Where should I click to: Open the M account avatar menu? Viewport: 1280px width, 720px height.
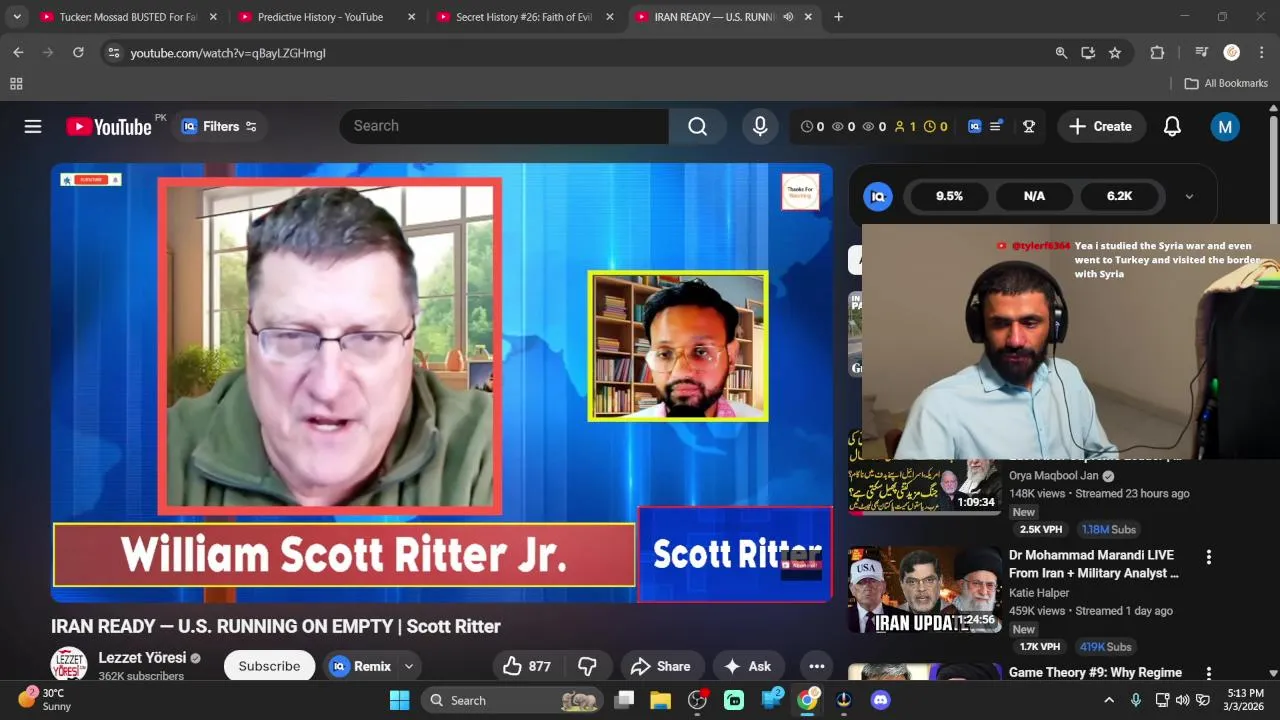tap(1225, 126)
